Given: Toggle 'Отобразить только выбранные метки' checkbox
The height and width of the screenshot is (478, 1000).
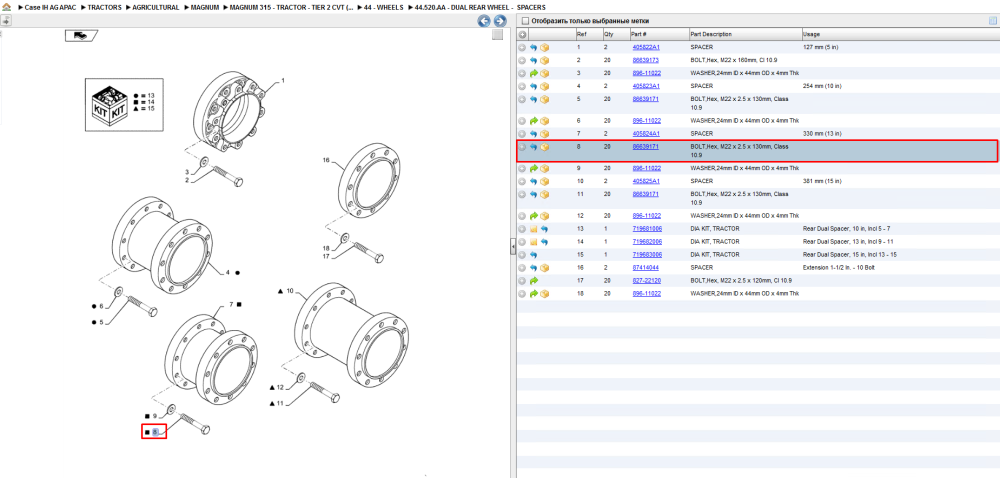Looking at the screenshot, I should coord(525,21).
